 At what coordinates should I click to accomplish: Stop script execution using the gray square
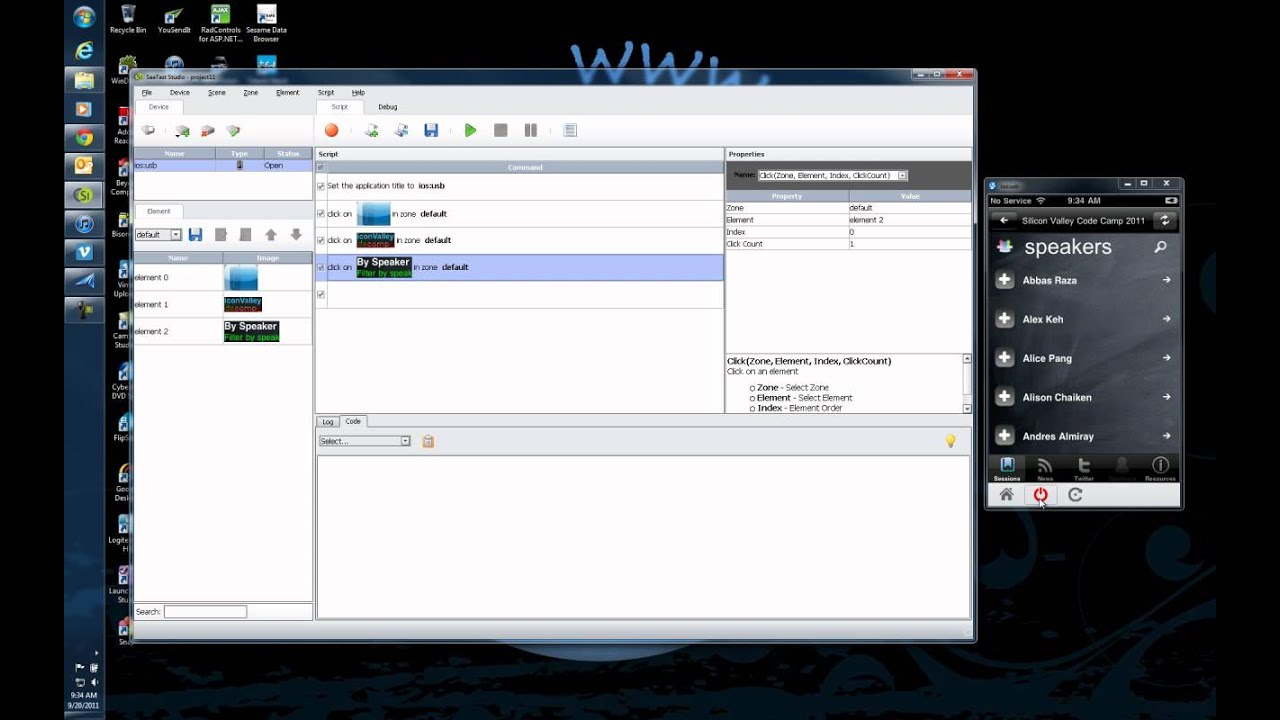(x=501, y=130)
